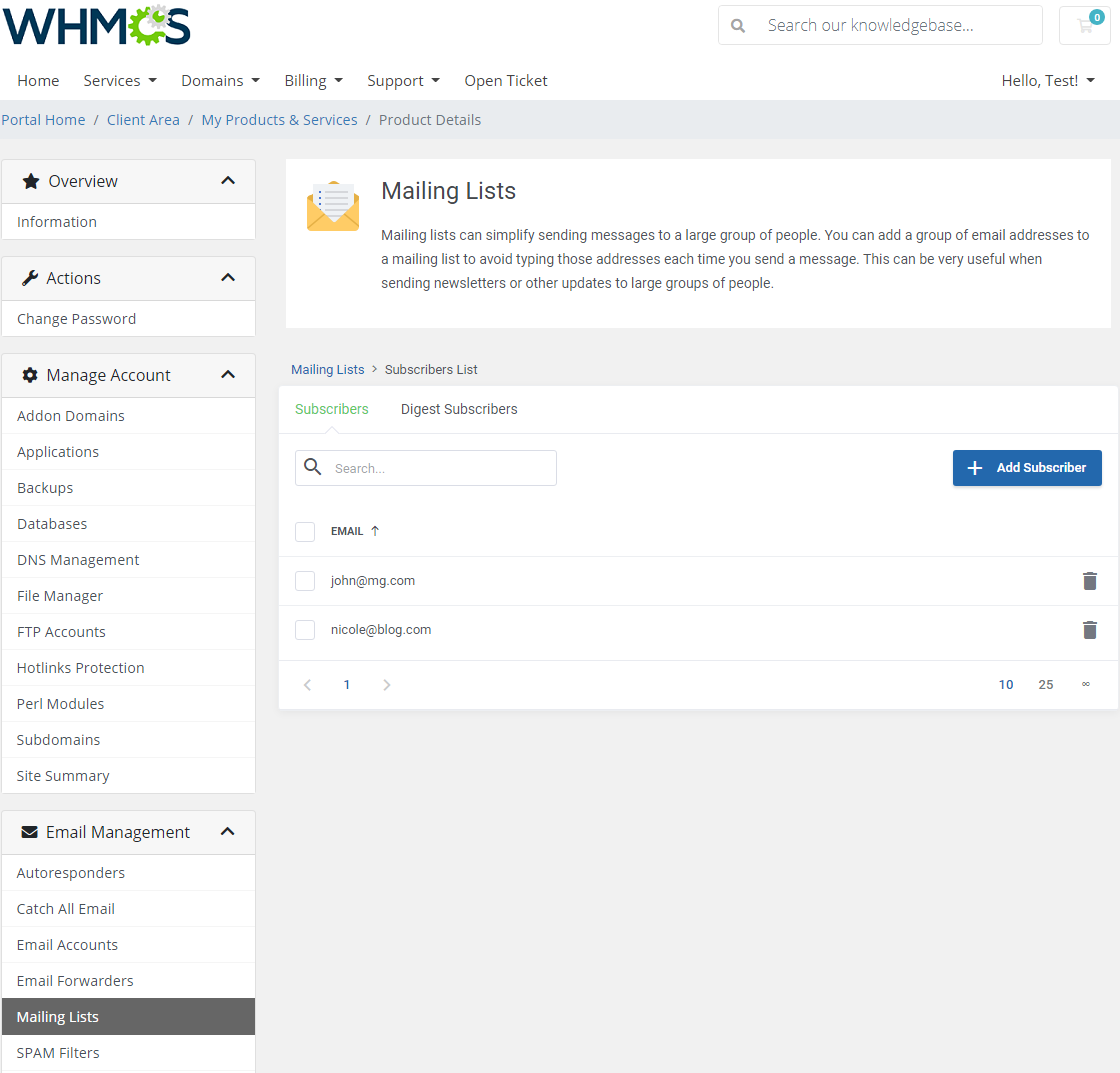The image size is (1120, 1073).
Task: Open Applications in sidebar
Action: pyautogui.click(x=129, y=451)
